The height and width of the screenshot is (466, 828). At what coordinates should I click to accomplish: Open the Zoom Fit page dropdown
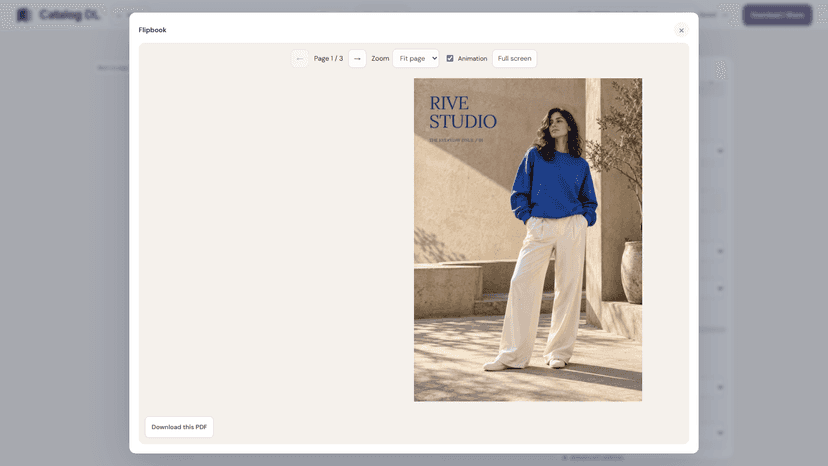(x=416, y=59)
